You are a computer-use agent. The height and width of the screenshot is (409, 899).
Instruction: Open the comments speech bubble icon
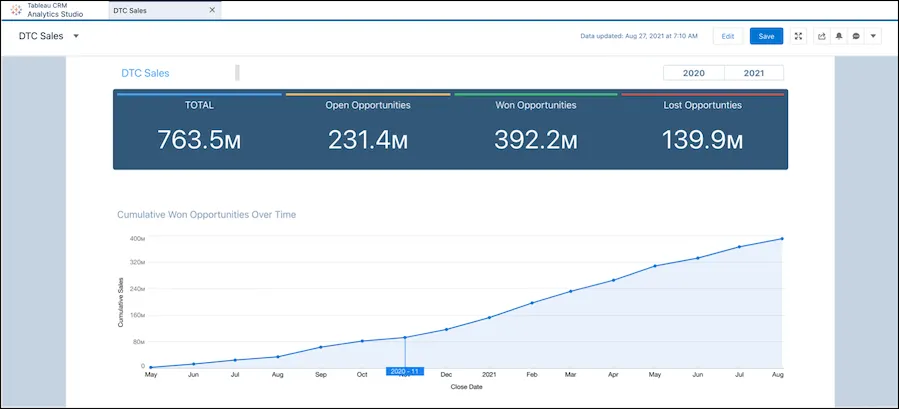pos(857,36)
